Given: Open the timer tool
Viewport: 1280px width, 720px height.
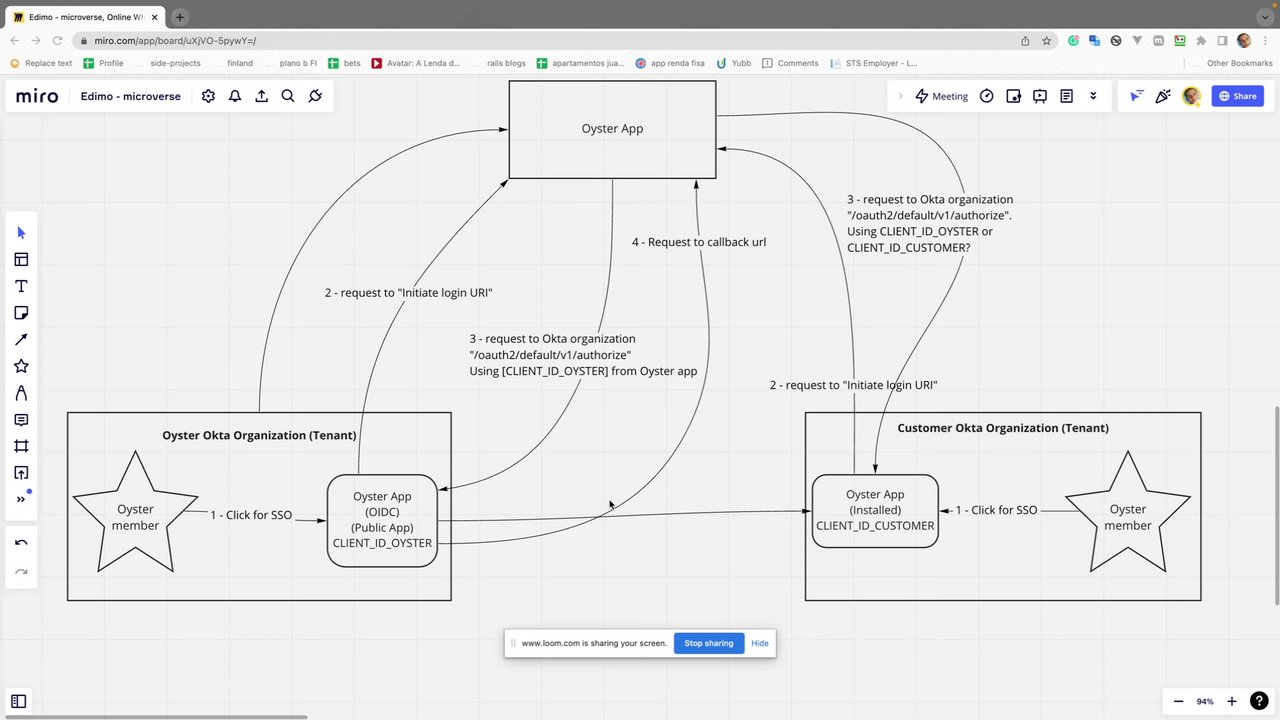Looking at the screenshot, I should coord(987,96).
